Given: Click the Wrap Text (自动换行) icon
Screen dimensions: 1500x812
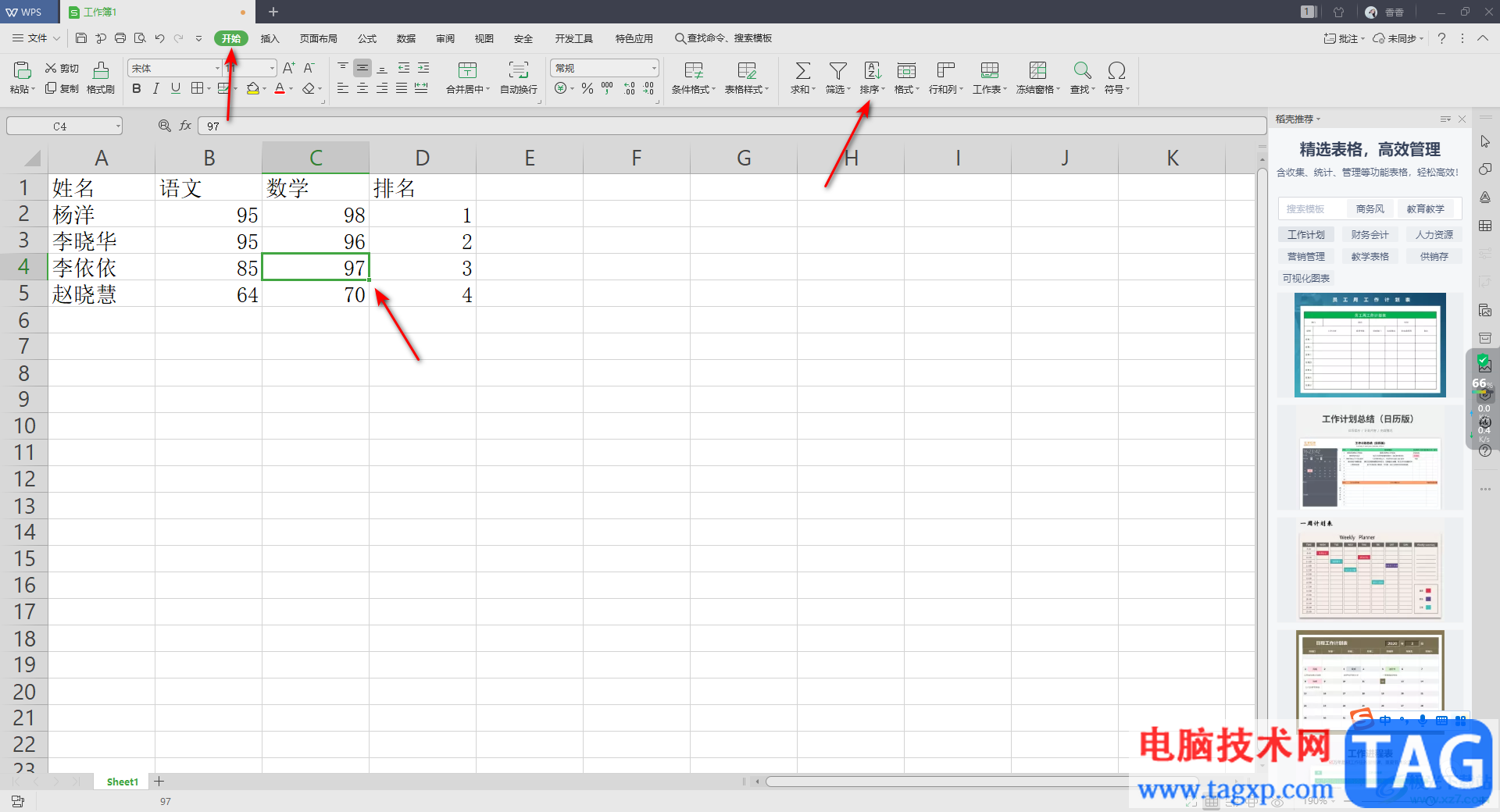Looking at the screenshot, I should click(x=519, y=70).
